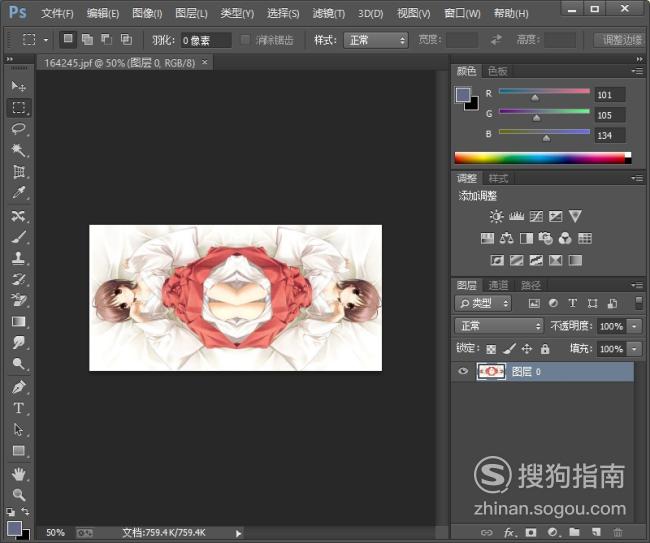650x543 pixels.
Task: Add Vibrance adjustment triangle icon
Action: tap(575, 216)
